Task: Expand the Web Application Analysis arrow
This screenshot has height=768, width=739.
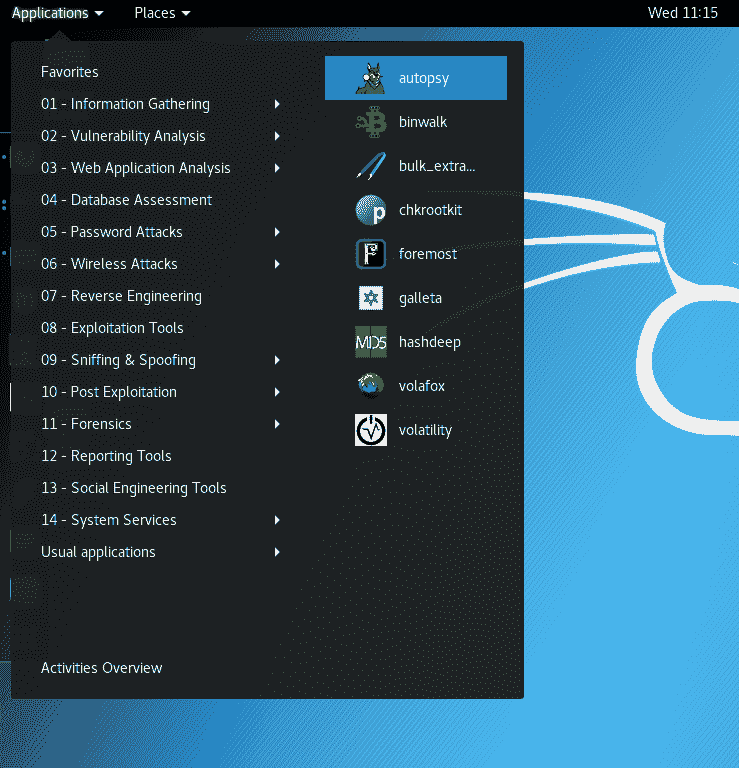Action: point(277,168)
